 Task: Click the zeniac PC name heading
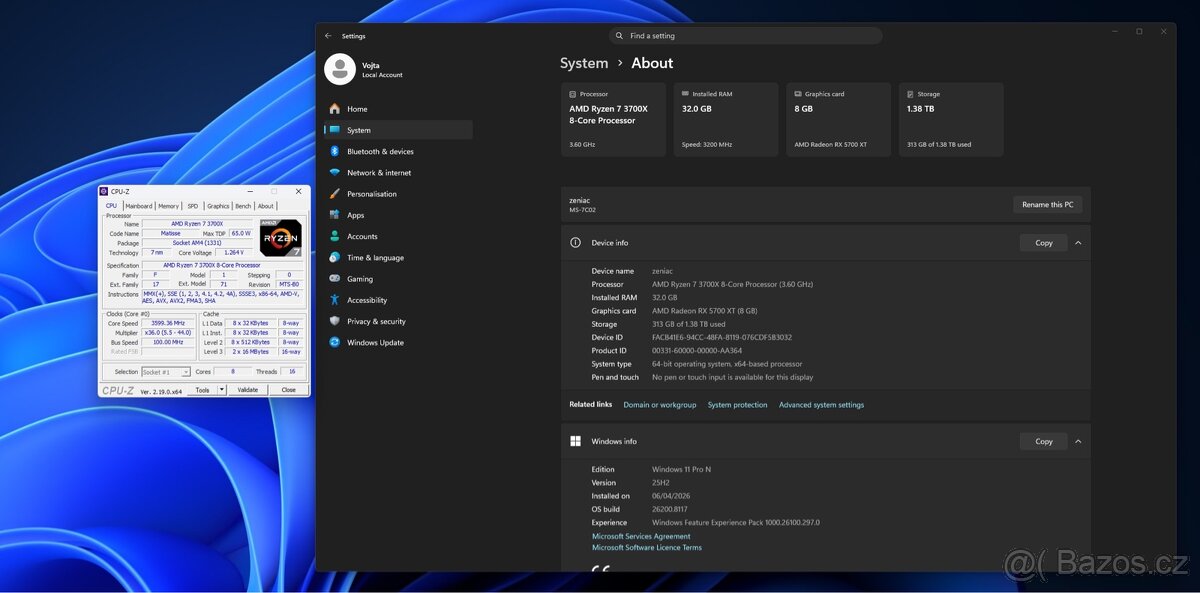tap(580, 200)
